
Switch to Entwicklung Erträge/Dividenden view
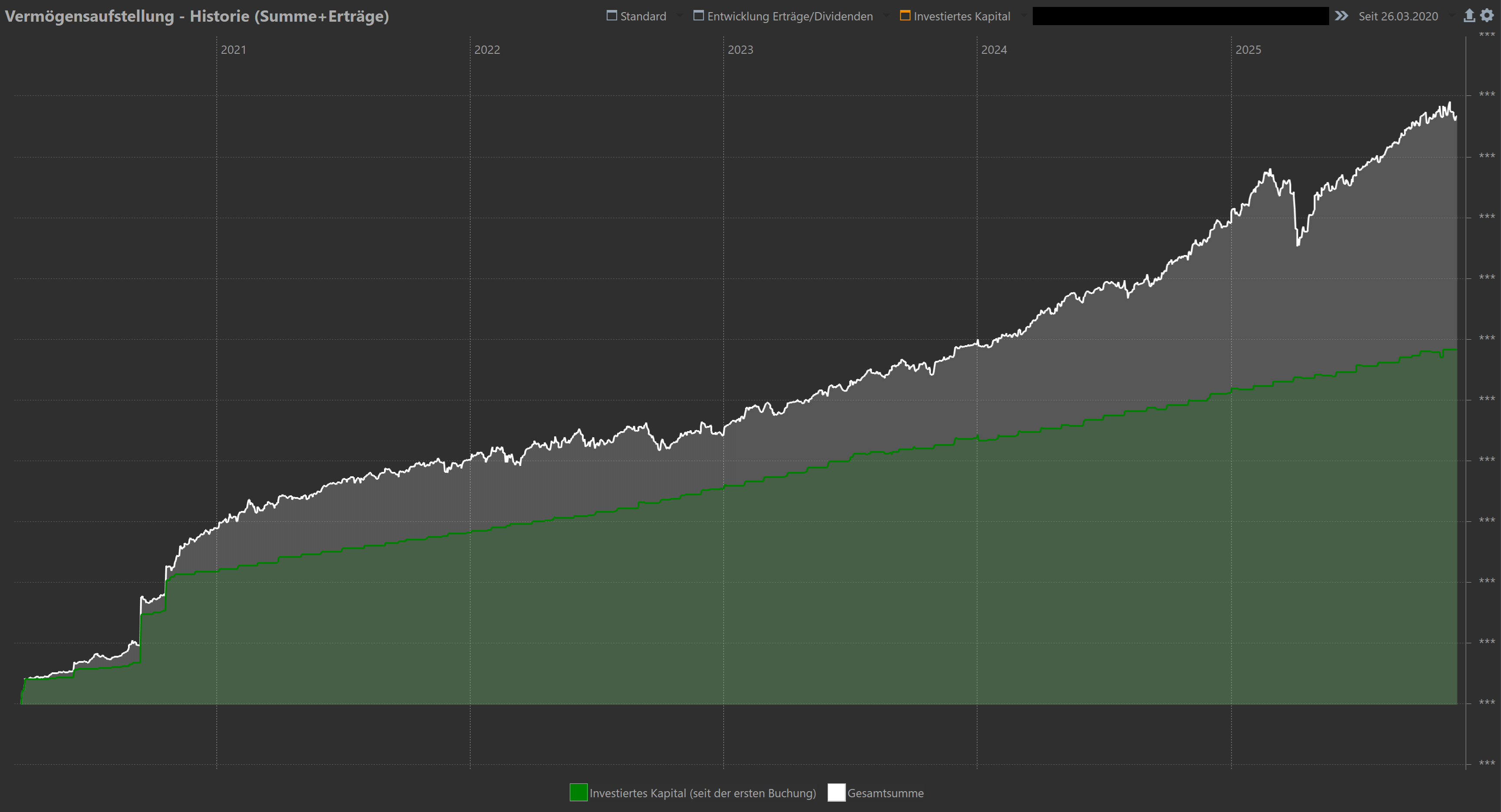pyautogui.click(x=789, y=16)
